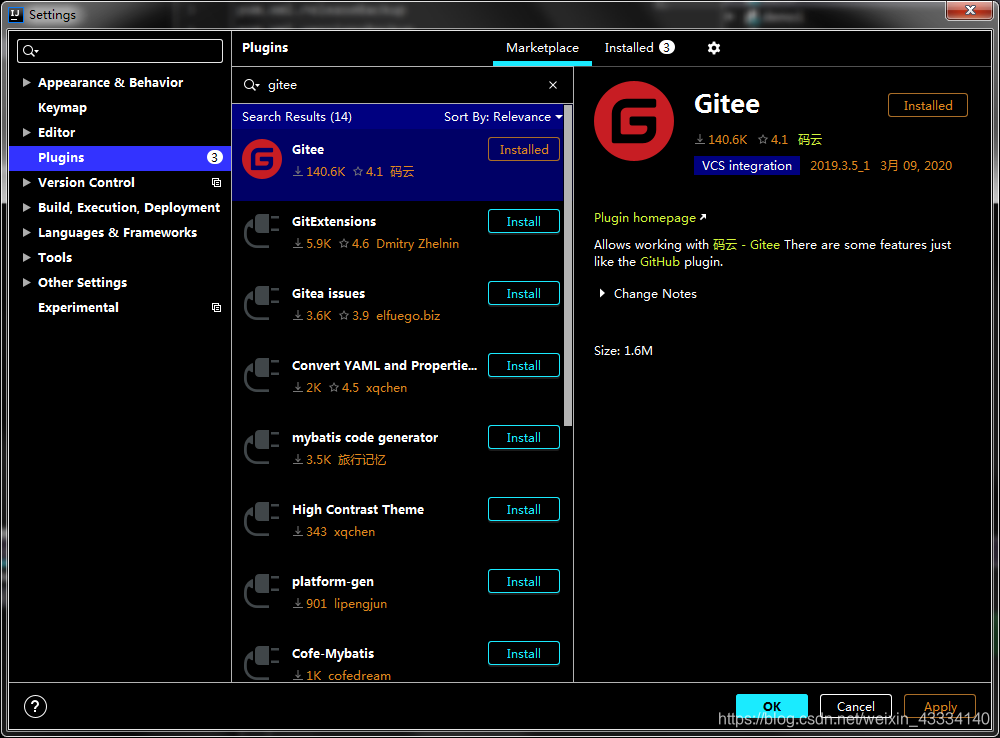Click the project-level icon beside Version Control
Viewport: 1000px width, 738px height.
pos(216,182)
